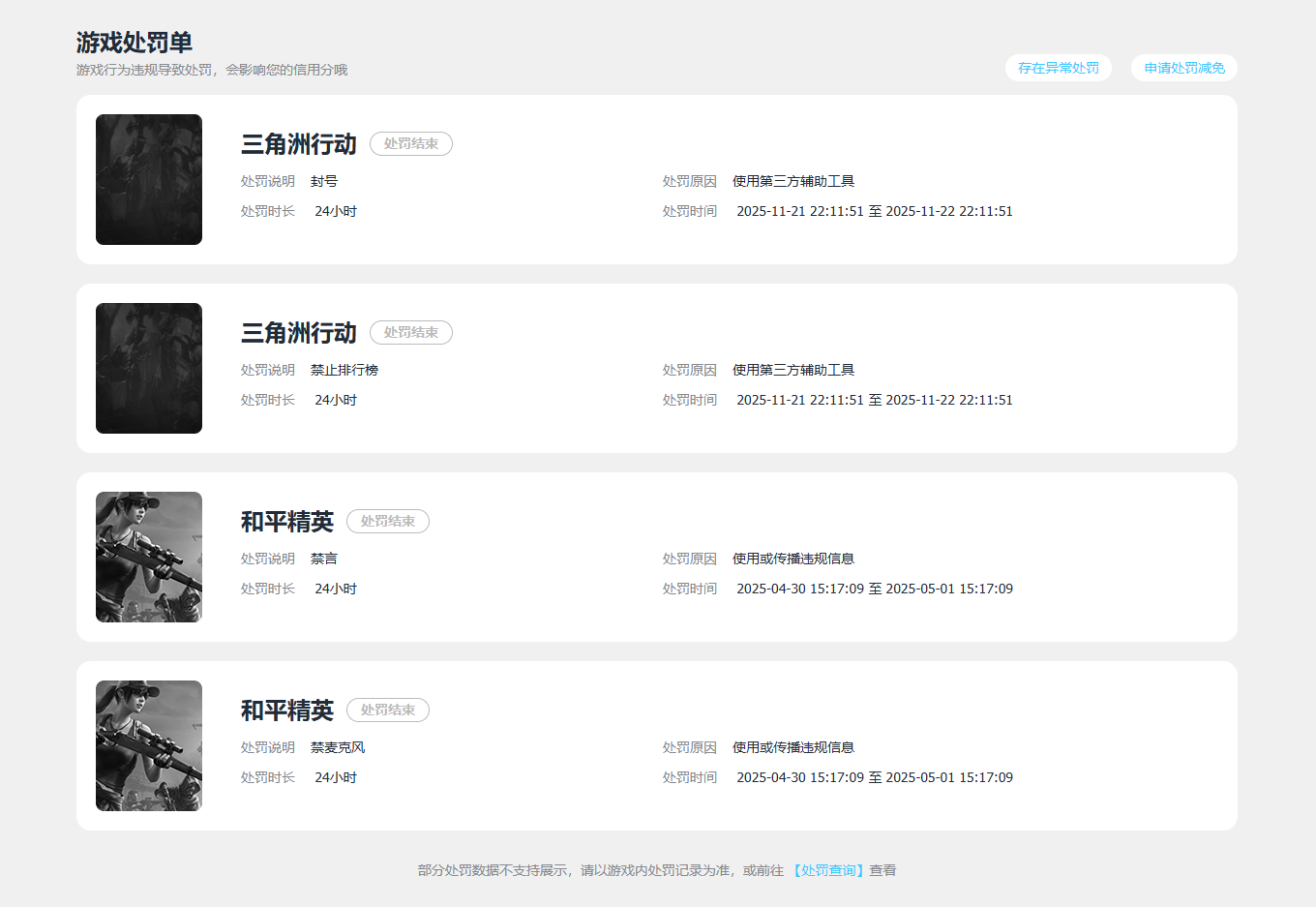
Task: Click the 处罚结束 badge on the 封号 card
Action: [411, 143]
